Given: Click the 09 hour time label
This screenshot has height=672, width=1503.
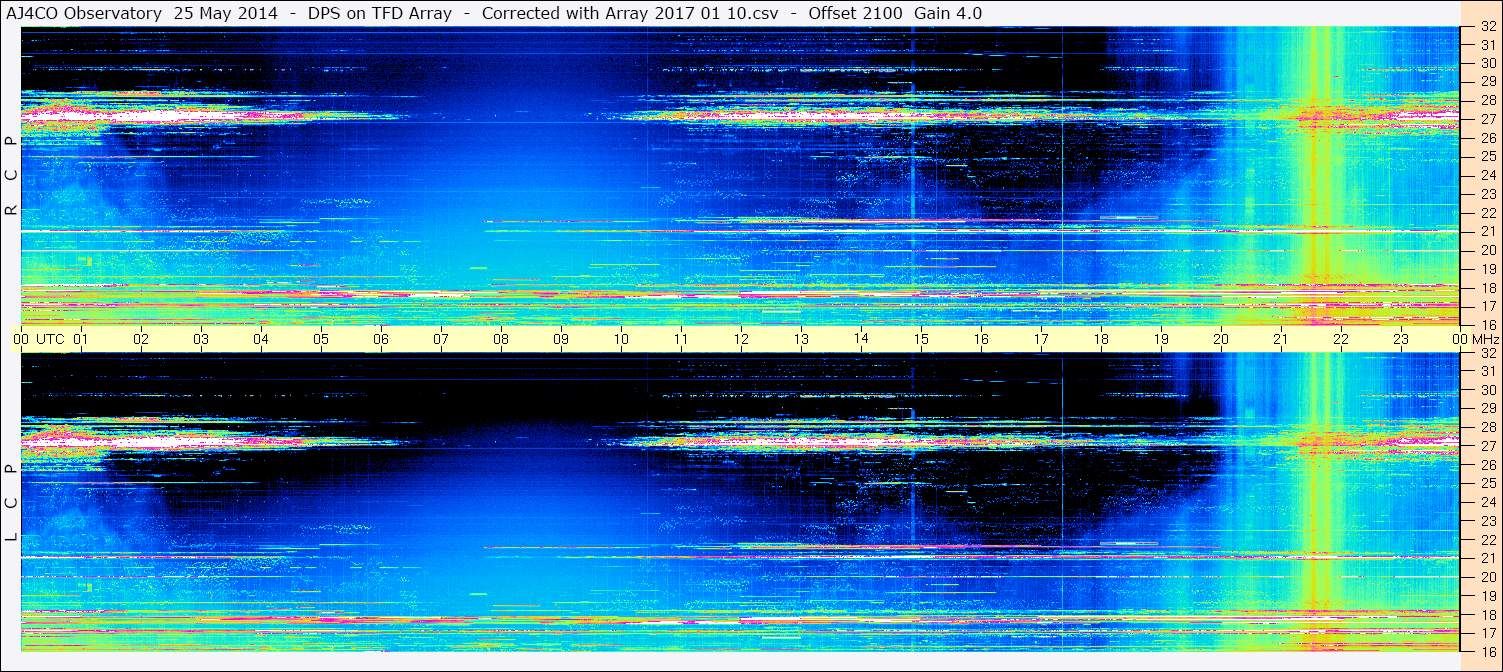Looking at the screenshot, I should tap(562, 339).
